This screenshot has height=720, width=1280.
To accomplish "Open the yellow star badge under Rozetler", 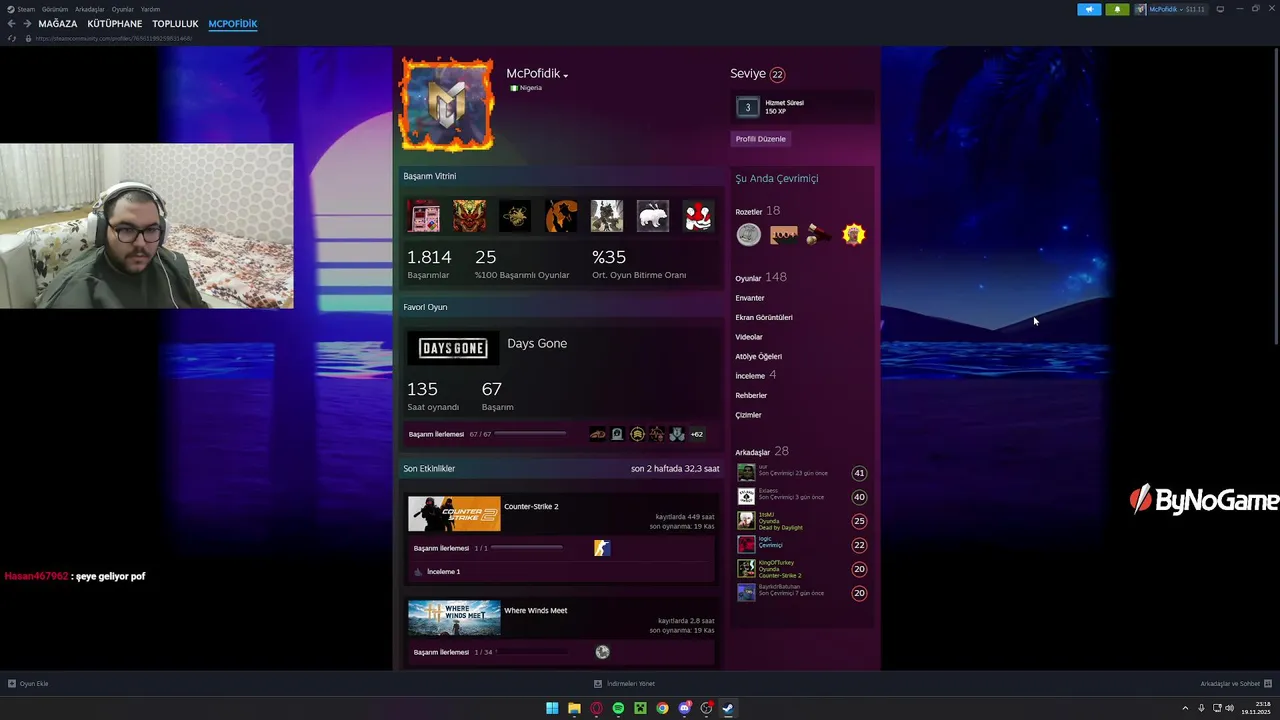I will 853,234.
